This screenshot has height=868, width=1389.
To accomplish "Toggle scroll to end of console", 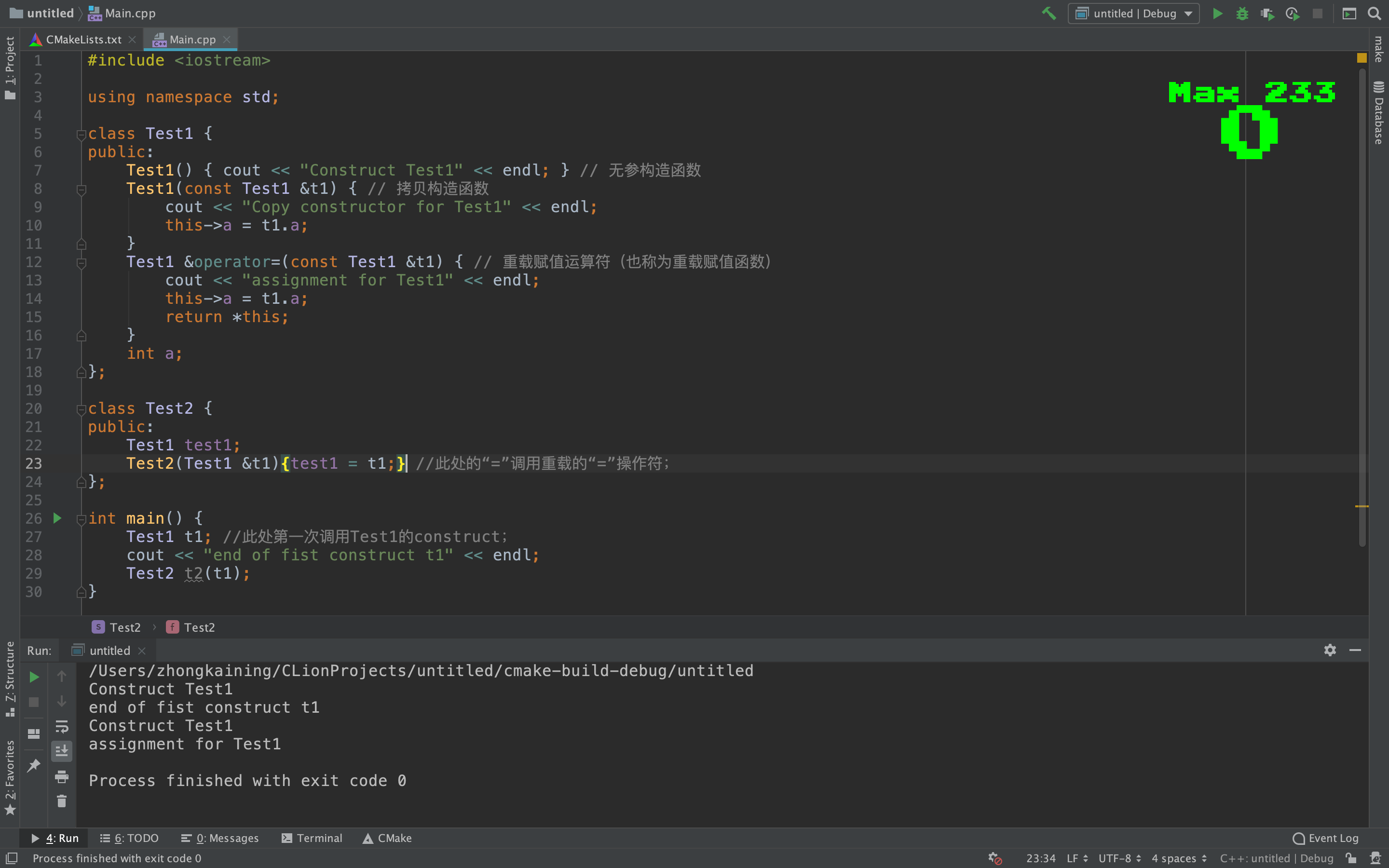I will pos(61,751).
